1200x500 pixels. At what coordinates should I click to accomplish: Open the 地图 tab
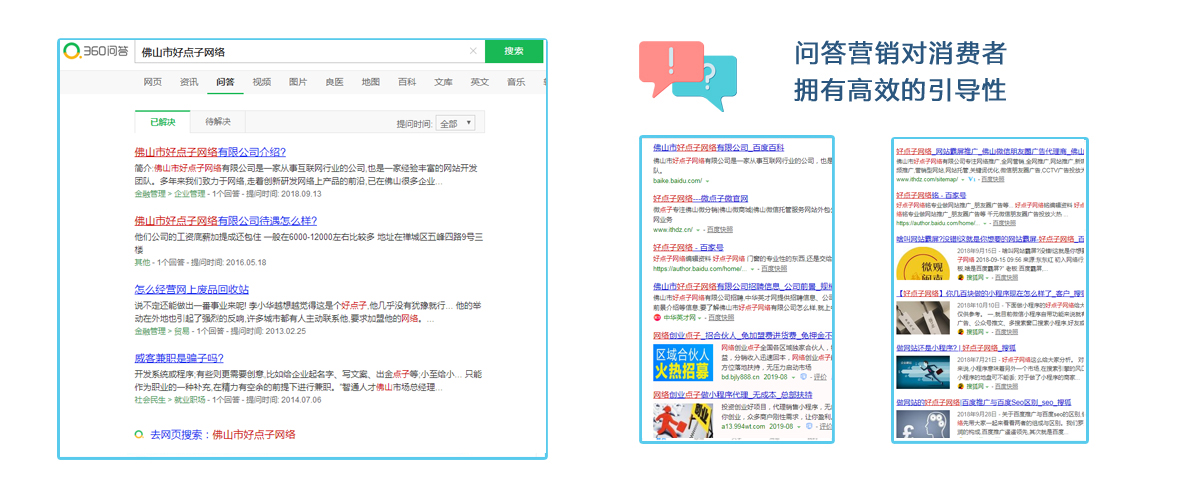[x=370, y=82]
